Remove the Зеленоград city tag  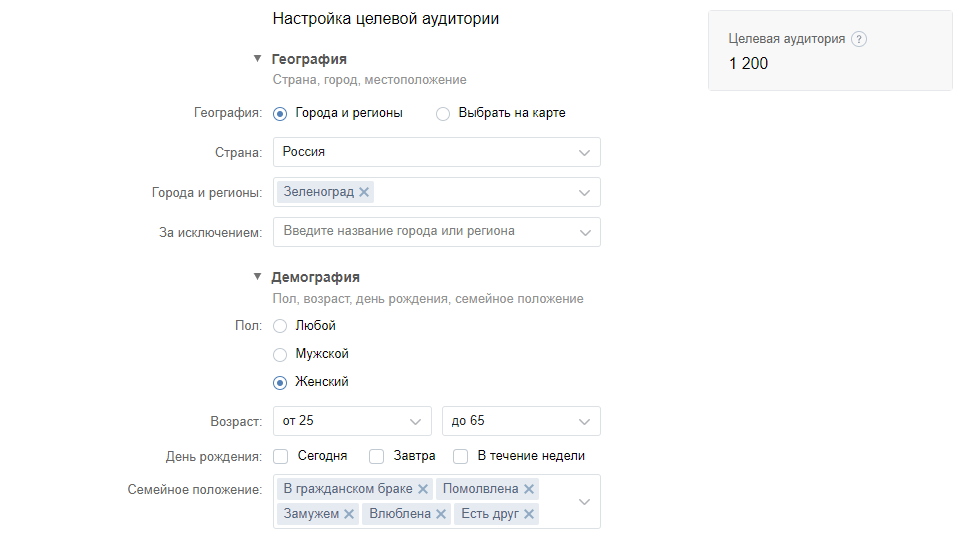[x=364, y=192]
